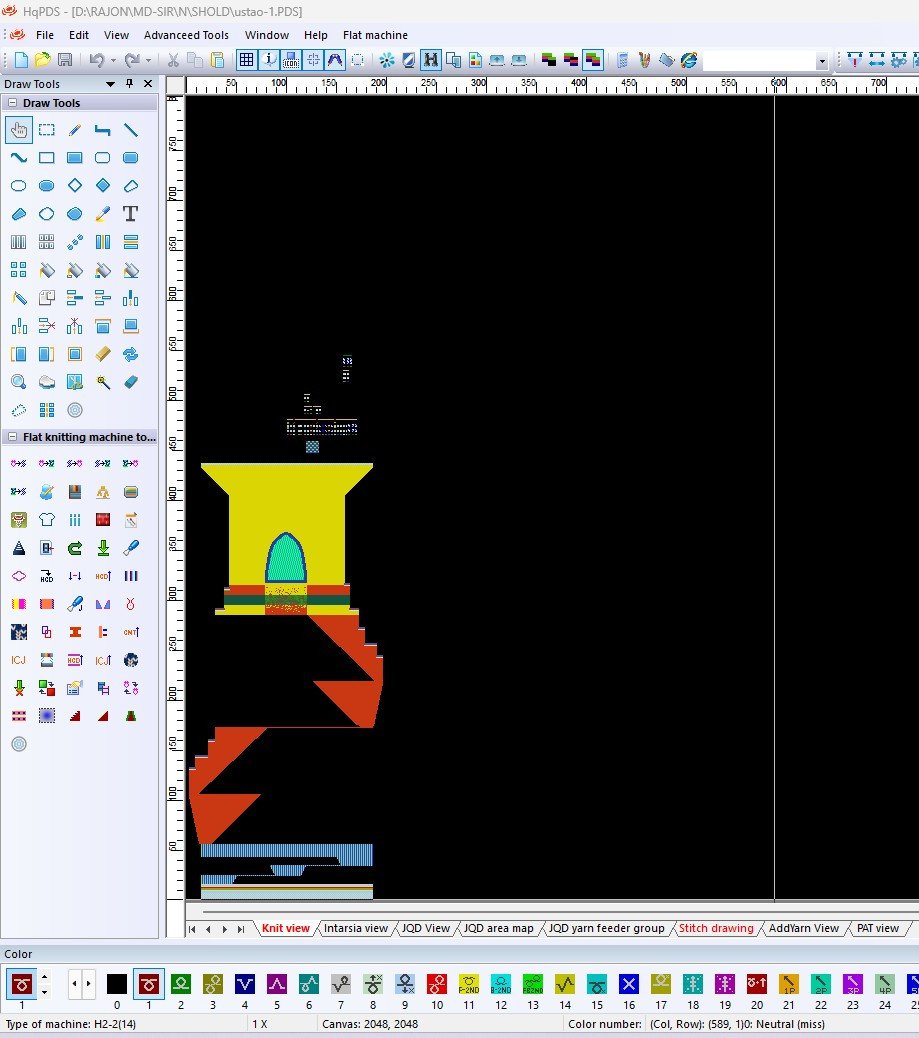Select the magnifier zoom tool

(x=18, y=382)
